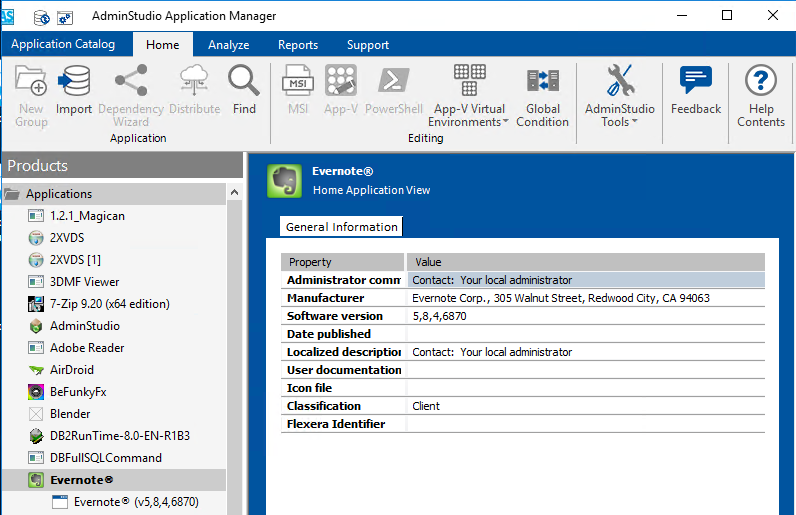Click the Evernote® title in the header
The width and height of the screenshot is (796, 515).
coord(343,171)
